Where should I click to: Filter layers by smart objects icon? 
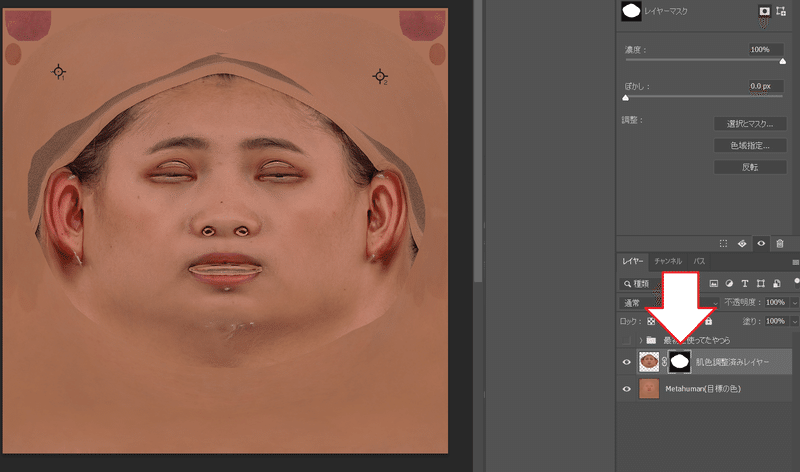point(777,283)
